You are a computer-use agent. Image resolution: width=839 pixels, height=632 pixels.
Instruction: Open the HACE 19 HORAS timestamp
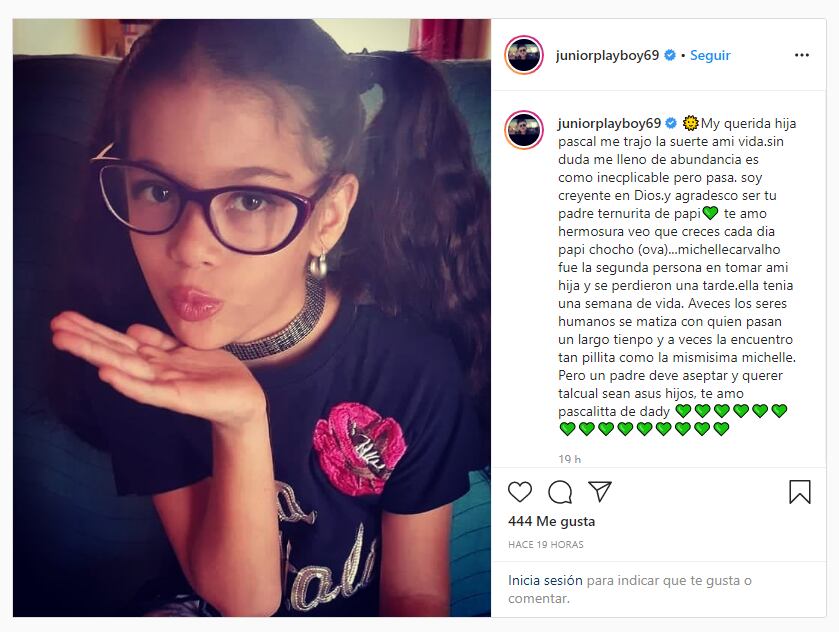pos(546,545)
